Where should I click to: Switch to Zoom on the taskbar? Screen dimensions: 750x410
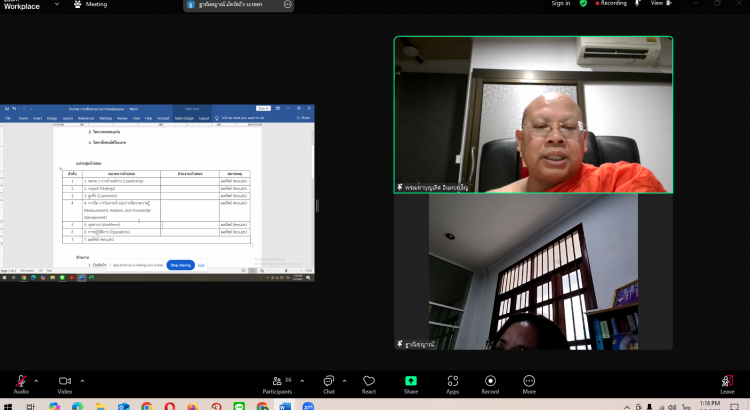[309, 406]
